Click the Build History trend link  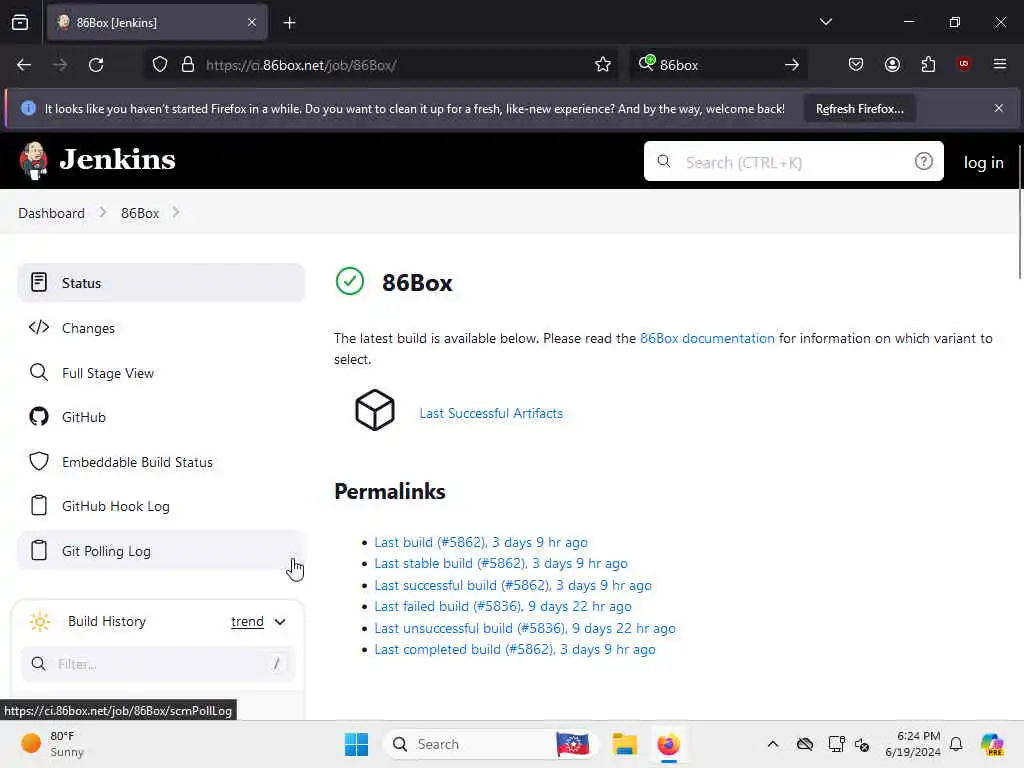click(x=247, y=621)
